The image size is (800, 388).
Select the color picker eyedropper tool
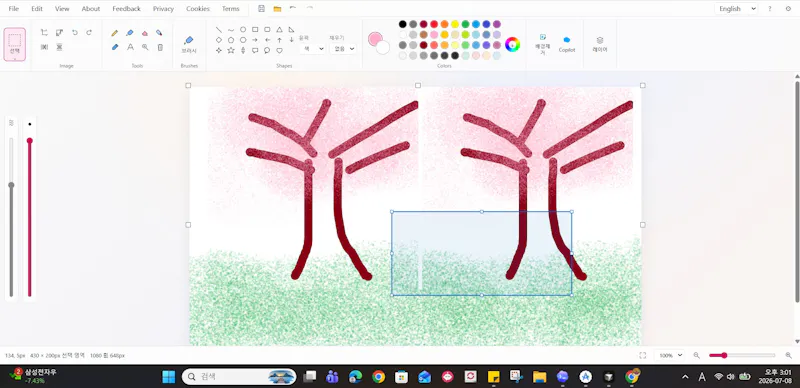click(159, 33)
